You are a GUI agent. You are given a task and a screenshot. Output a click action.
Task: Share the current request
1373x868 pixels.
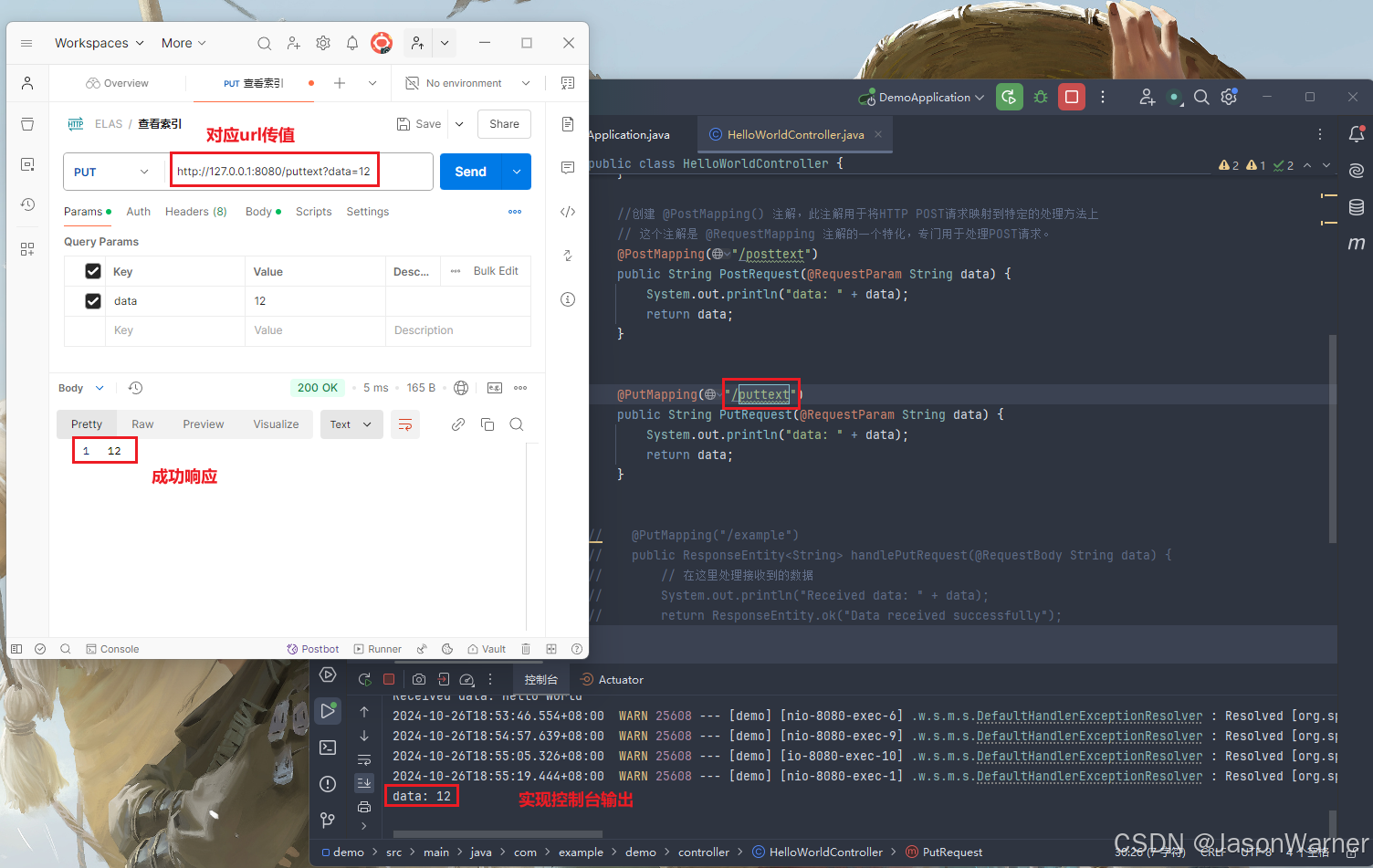tap(504, 123)
